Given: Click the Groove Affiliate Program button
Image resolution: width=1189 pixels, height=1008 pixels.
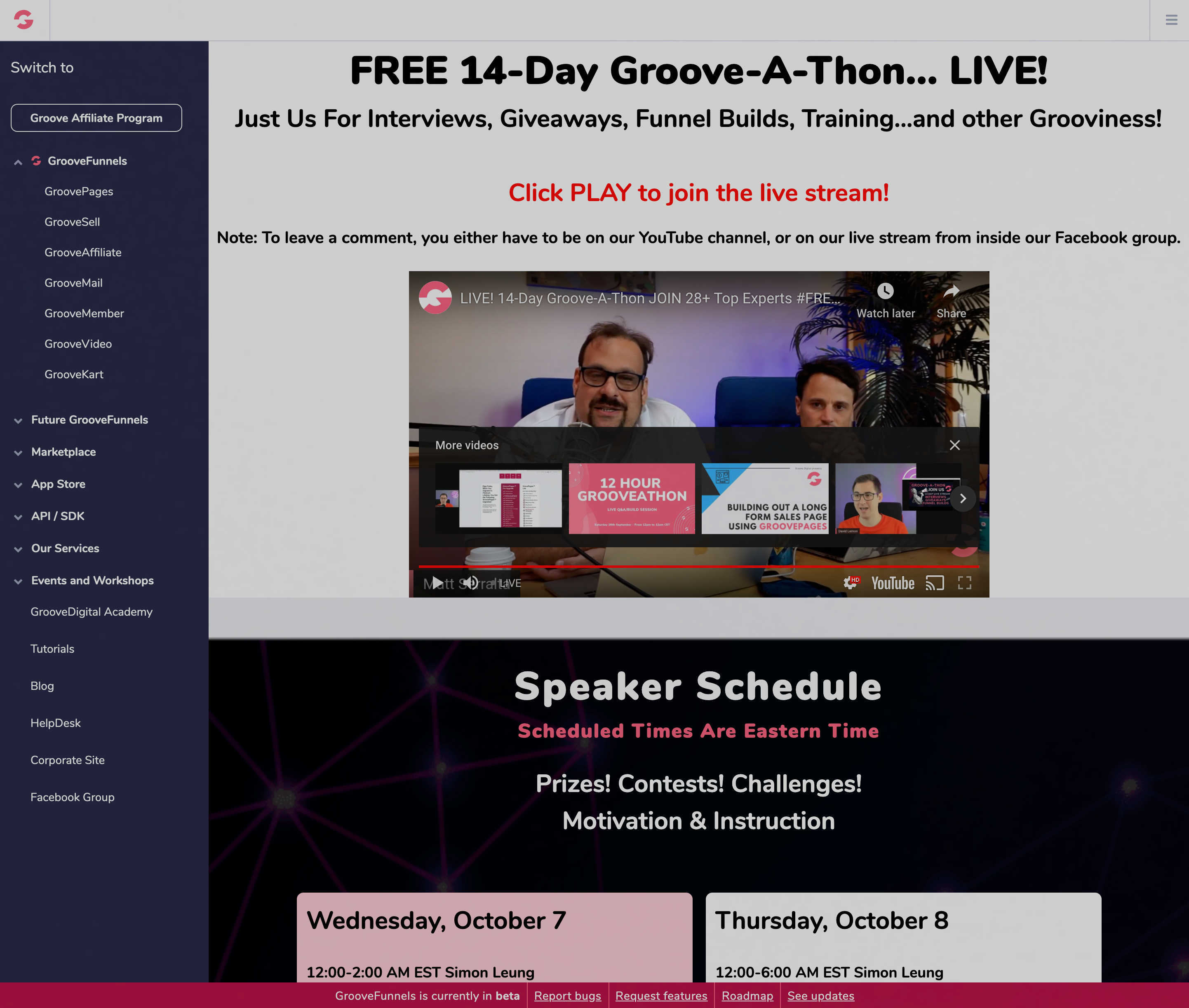Looking at the screenshot, I should tap(97, 117).
